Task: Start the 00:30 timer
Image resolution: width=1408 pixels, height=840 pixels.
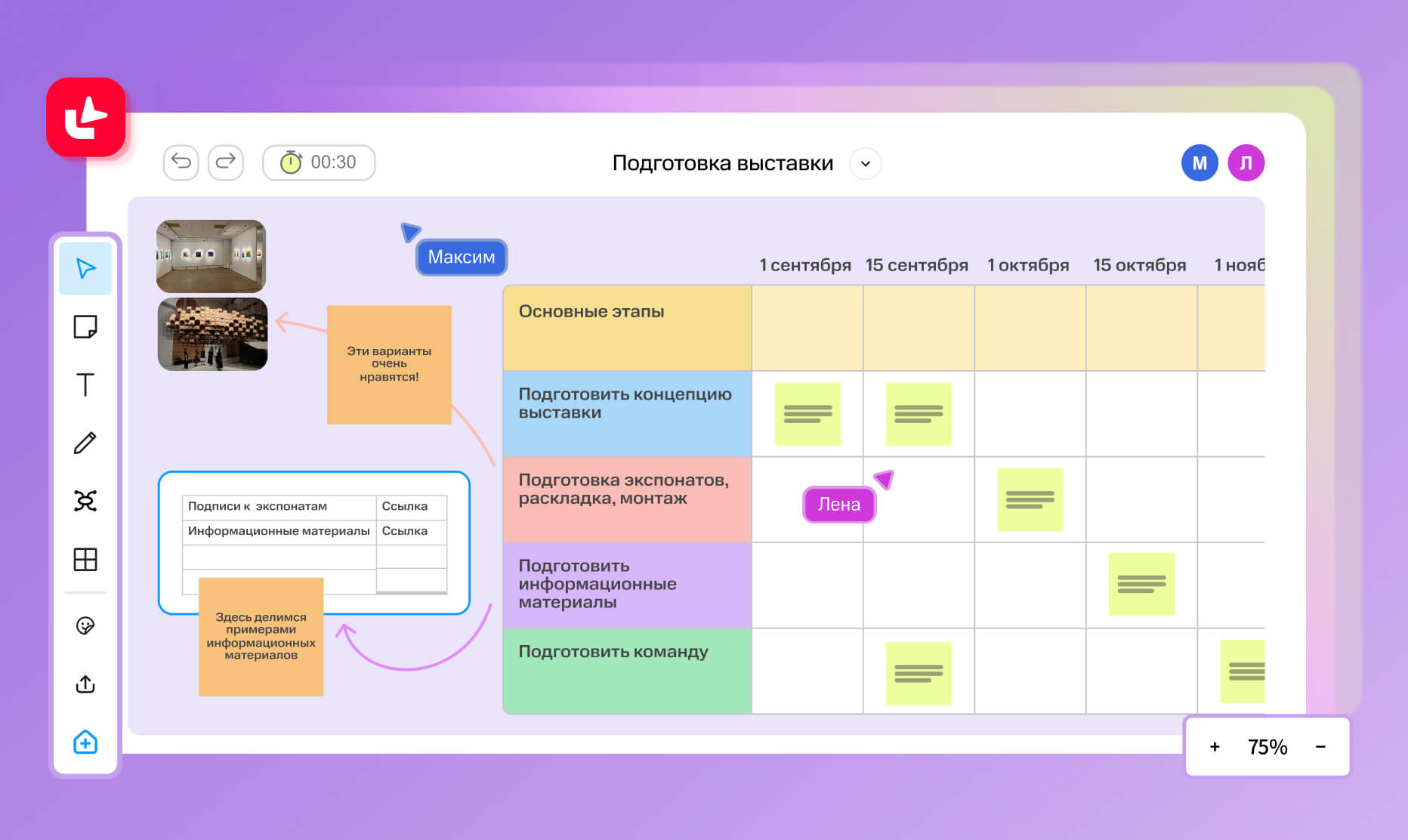Action: [319, 162]
